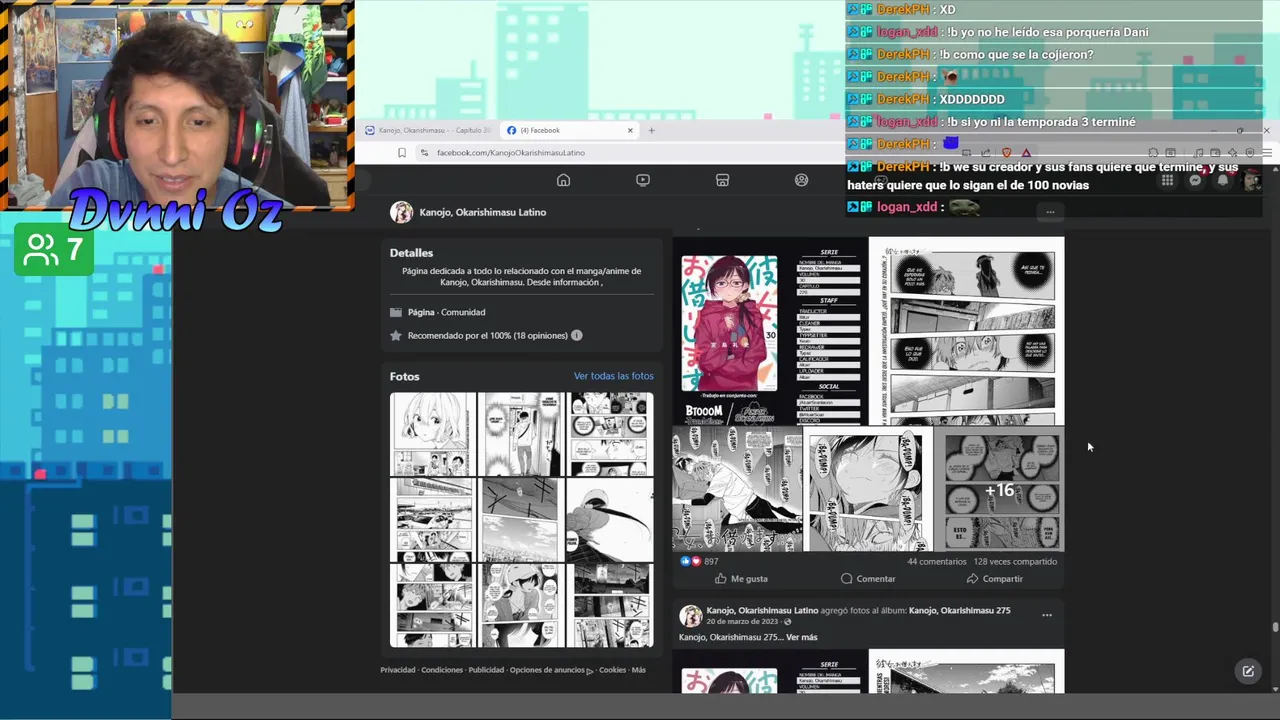Image resolution: width=1280 pixels, height=720 pixels.
Task: Open the +16 more photos thumbnail
Action: [1000, 489]
